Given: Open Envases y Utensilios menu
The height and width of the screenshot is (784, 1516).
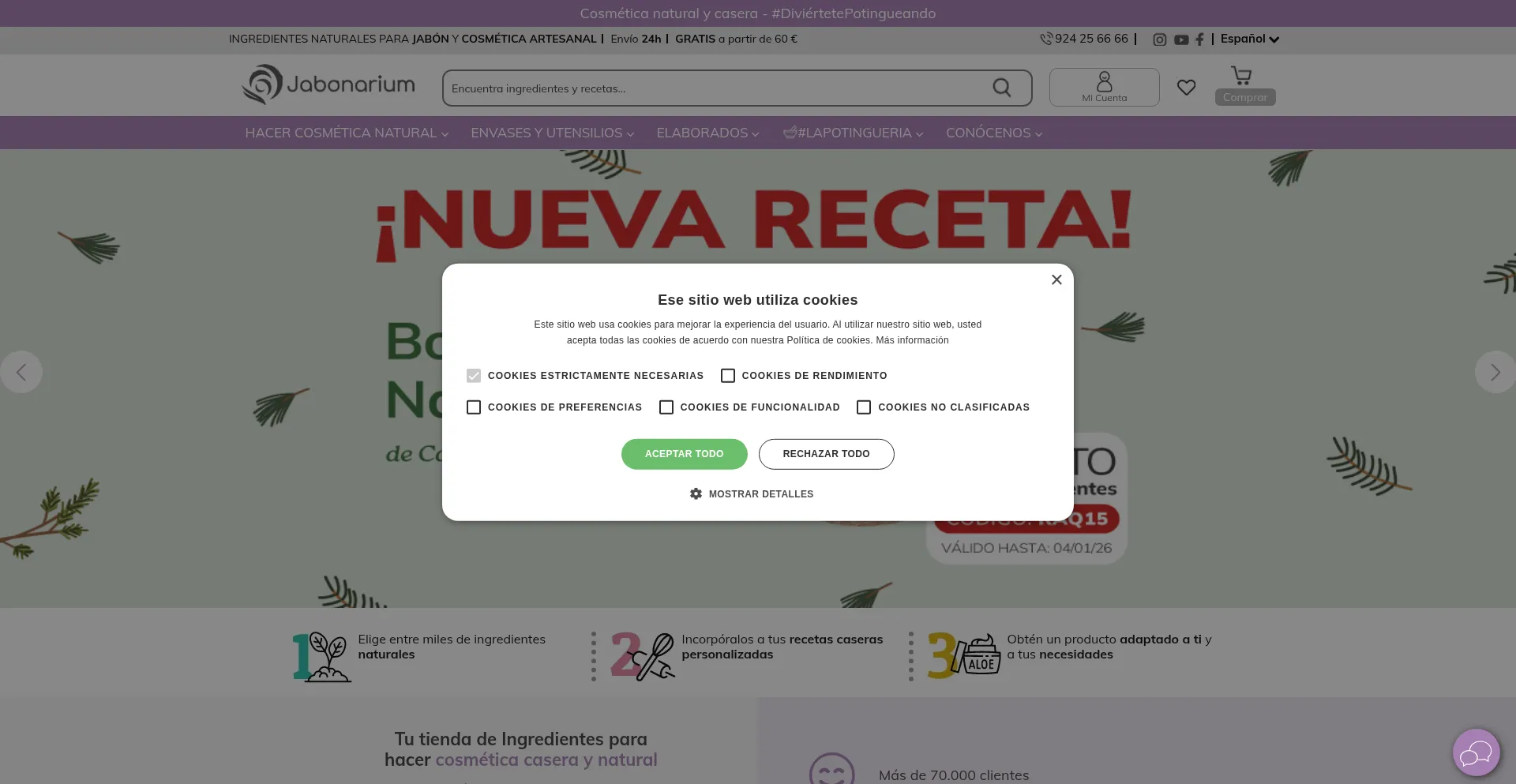Looking at the screenshot, I should click(552, 133).
